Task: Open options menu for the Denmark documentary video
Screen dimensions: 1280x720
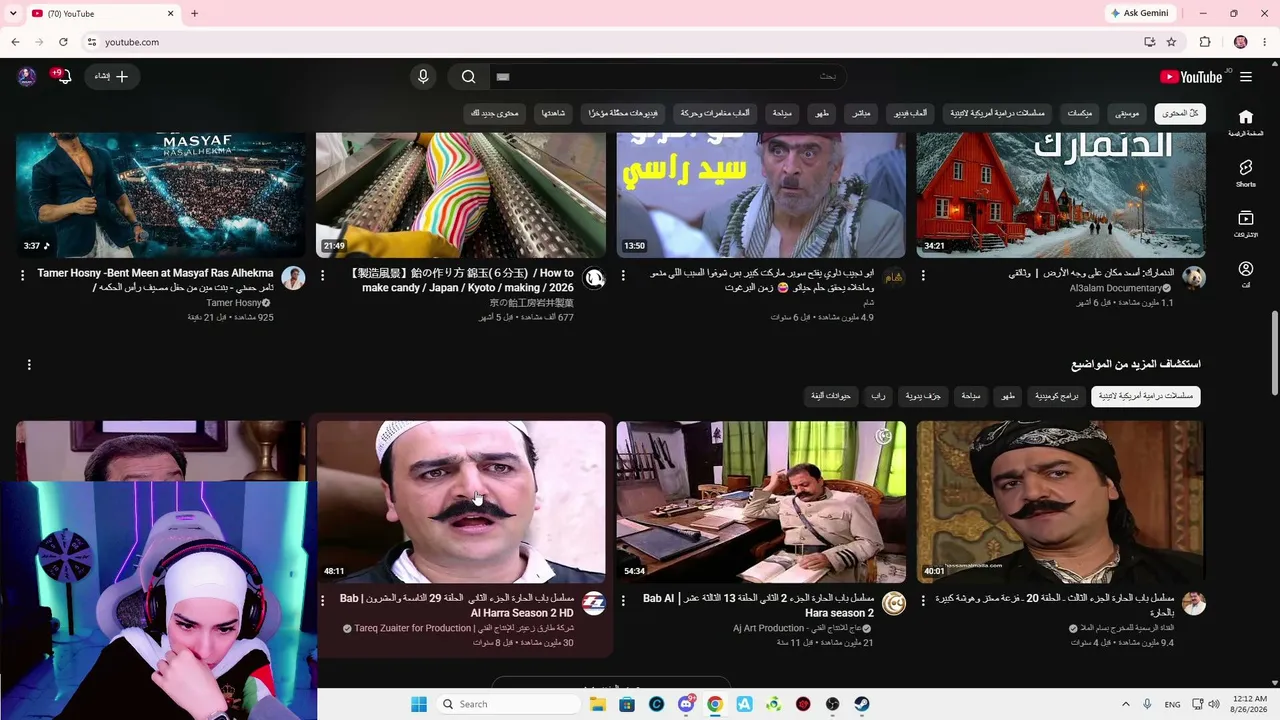Action: pyautogui.click(x=923, y=275)
